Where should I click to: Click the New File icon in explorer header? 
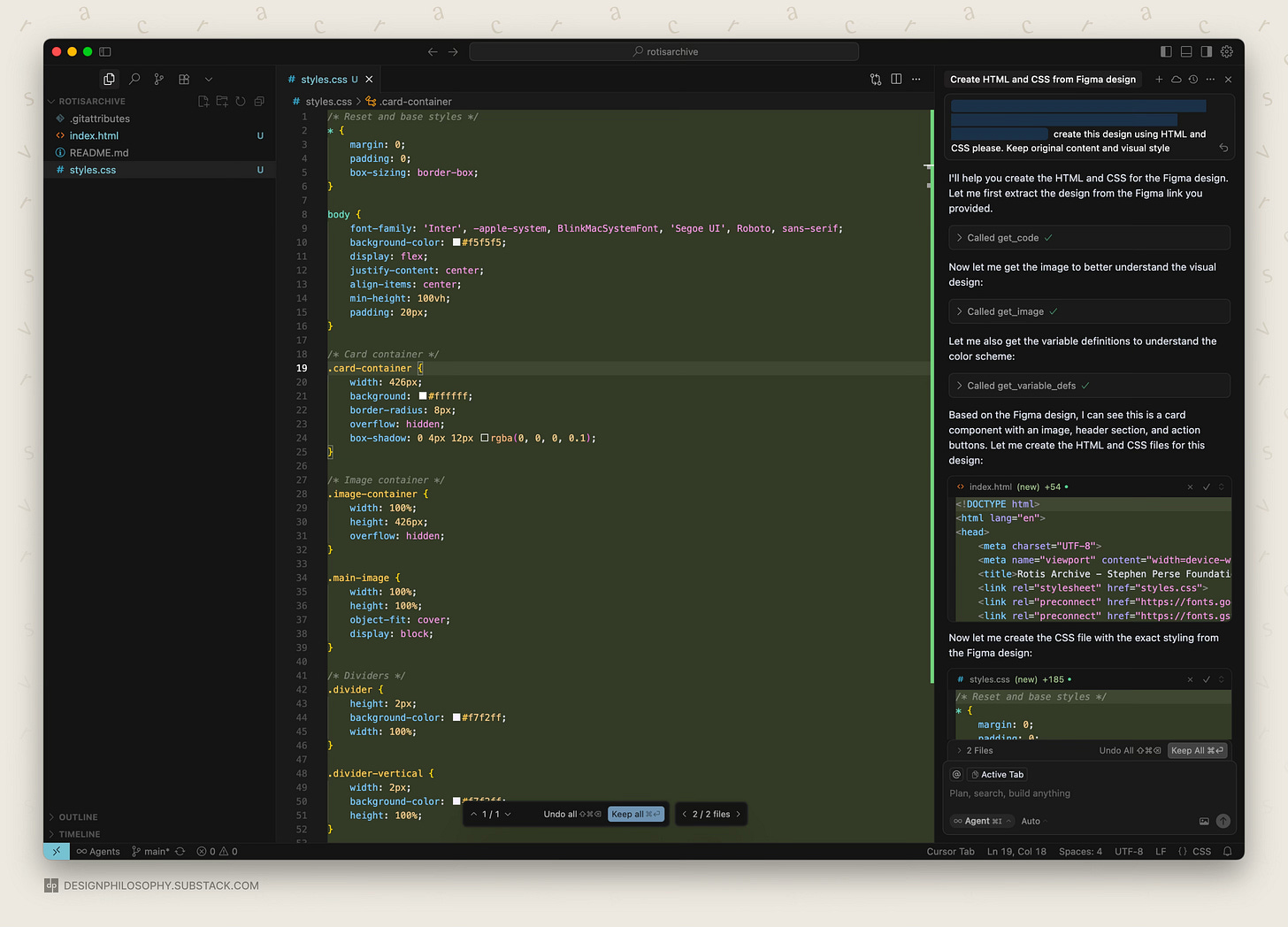[x=203, y=102]
